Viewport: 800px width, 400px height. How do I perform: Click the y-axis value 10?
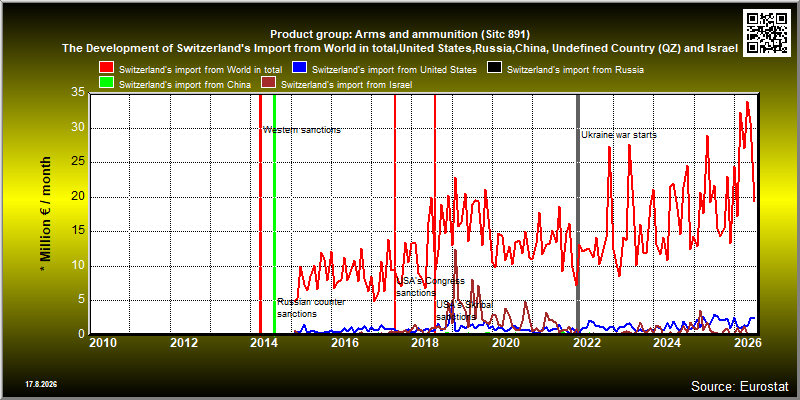click(x=78, y=266)
